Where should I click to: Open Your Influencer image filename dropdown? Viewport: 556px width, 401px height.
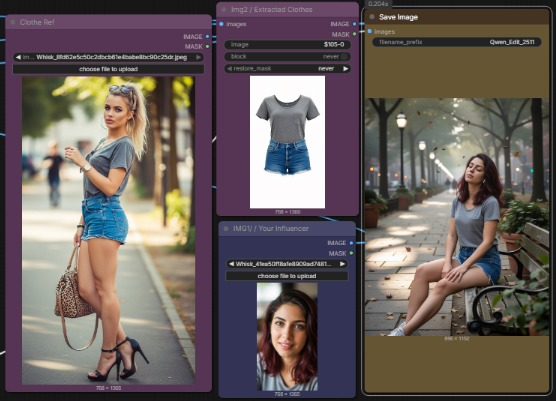[x=287, y=264]
